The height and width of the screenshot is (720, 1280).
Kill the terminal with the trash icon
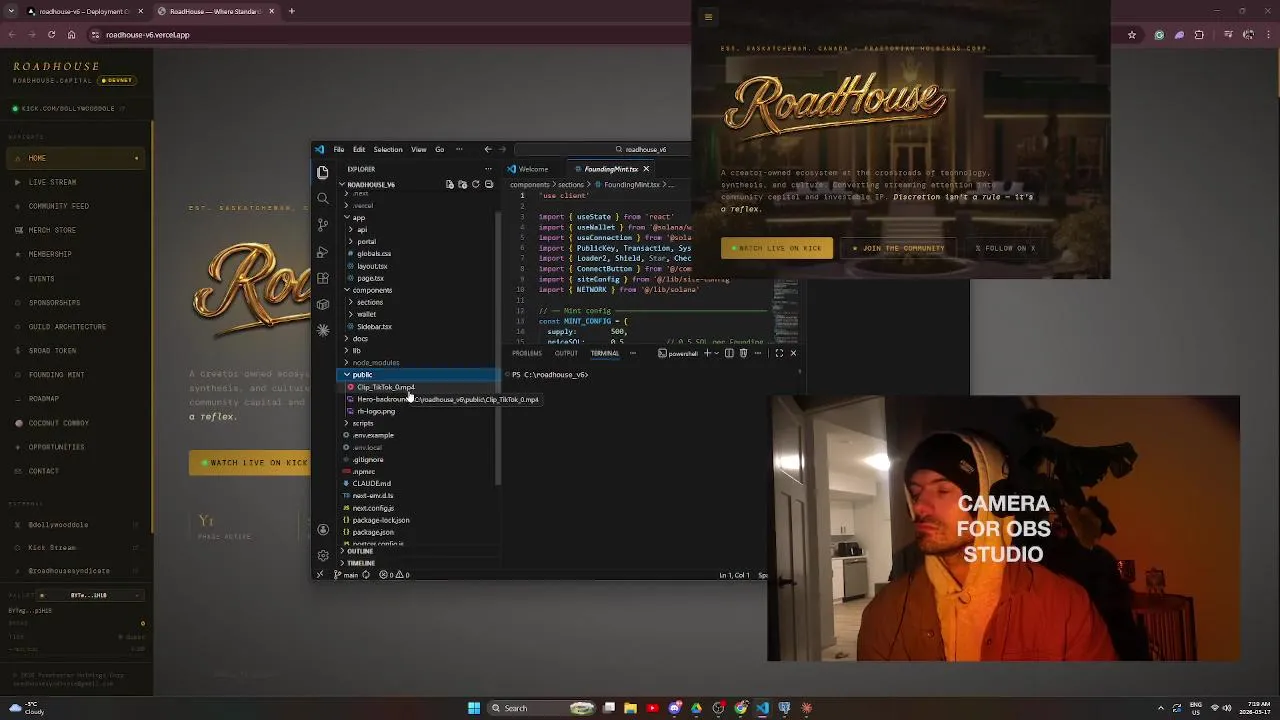743,353
